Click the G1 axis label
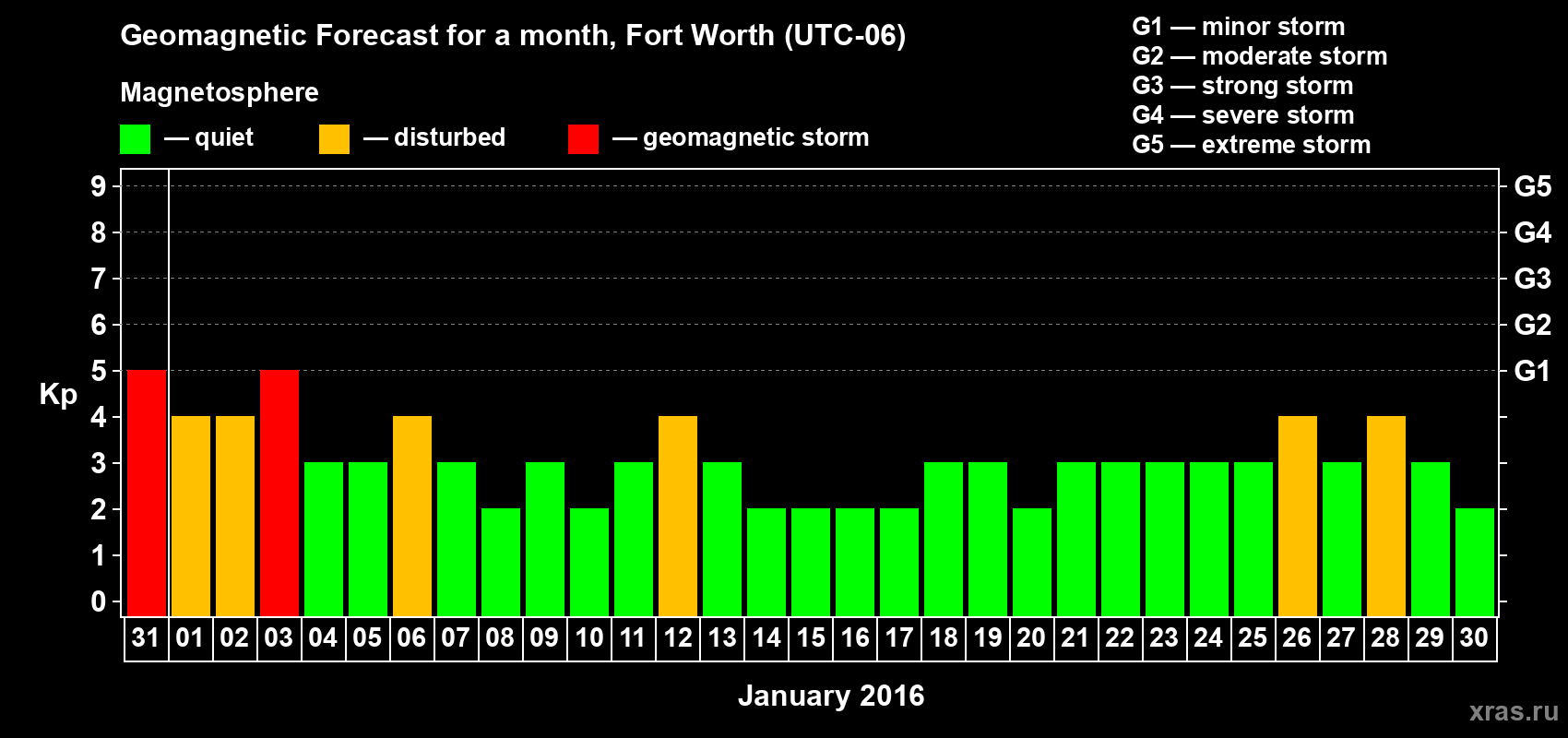The width and height of the screenshot is (1568, 738). click(1532, 371)
